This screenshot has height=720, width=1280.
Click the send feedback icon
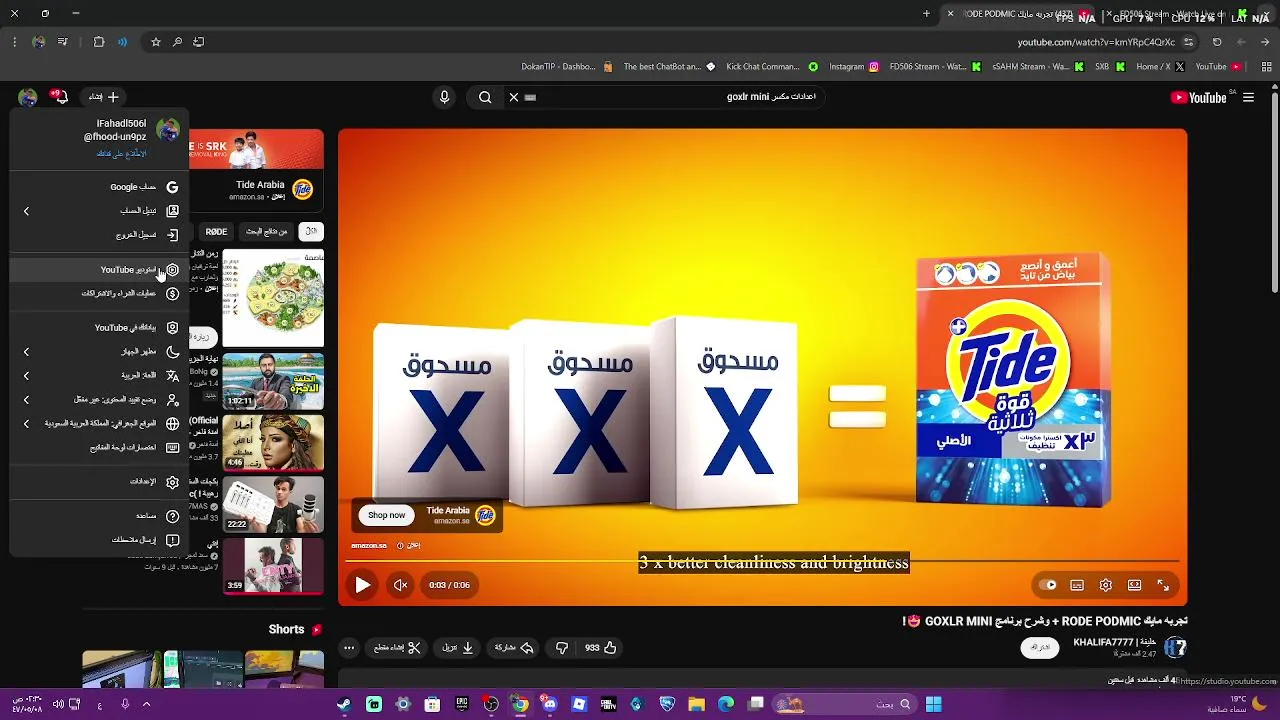(172, 540)
